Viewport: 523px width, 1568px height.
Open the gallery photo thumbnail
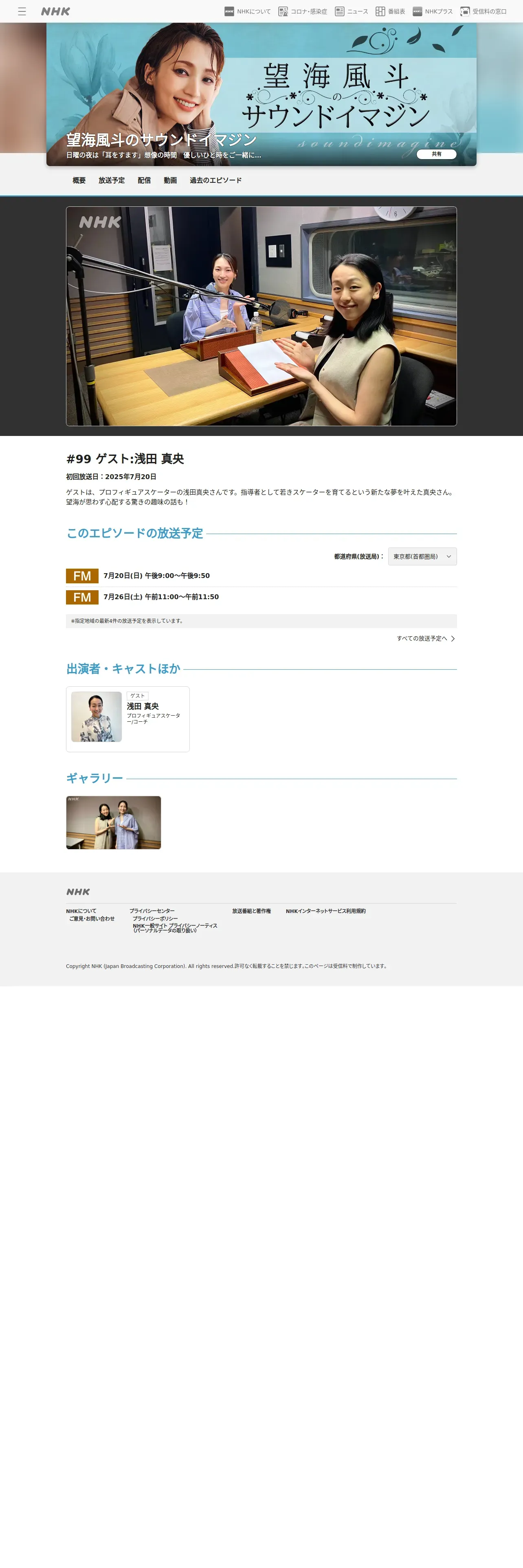click(114, 822)
